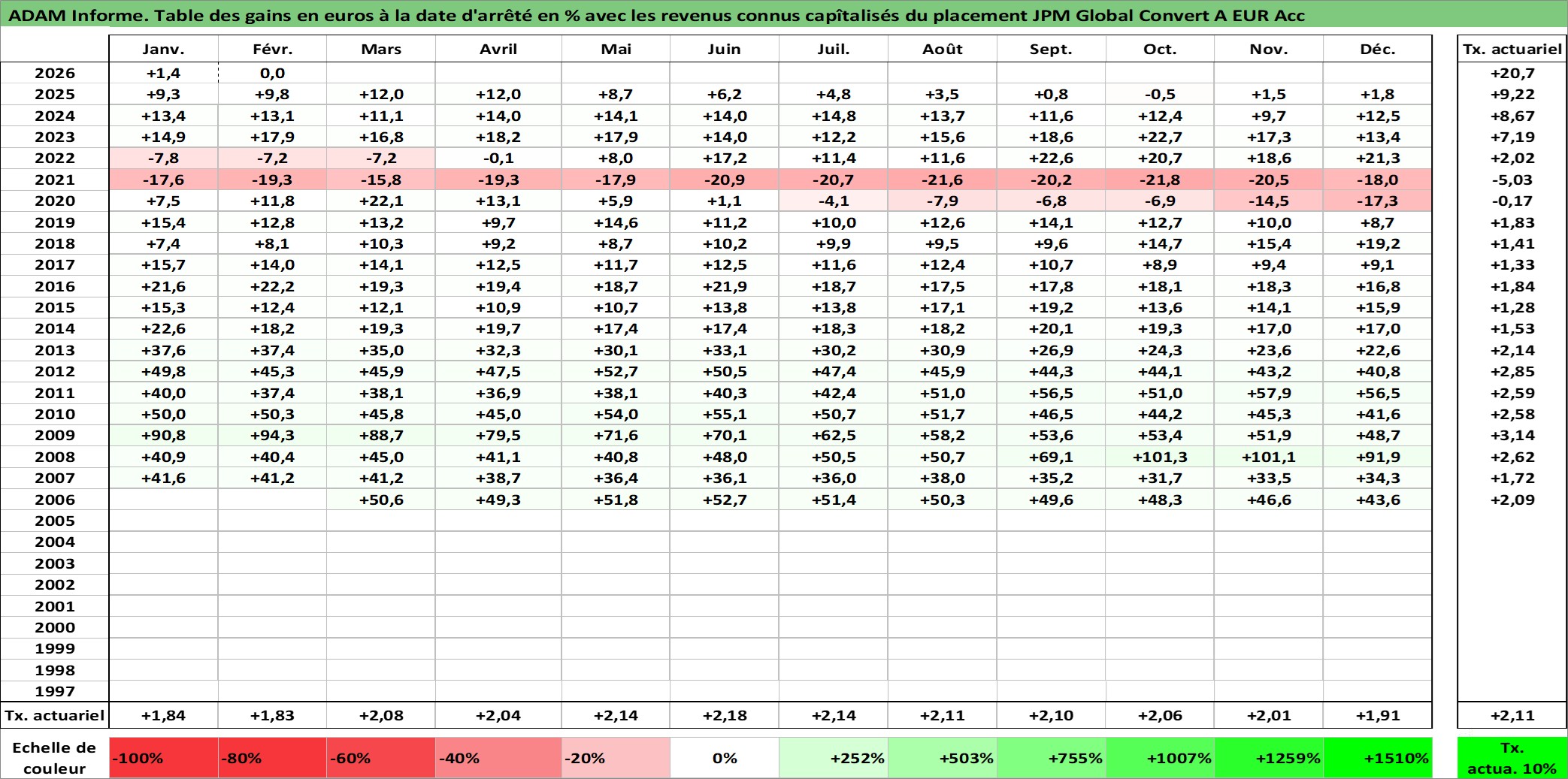Click the 'Févr.' column header
The height and width of the screenshot is (779, 1568).
point(272,49)
